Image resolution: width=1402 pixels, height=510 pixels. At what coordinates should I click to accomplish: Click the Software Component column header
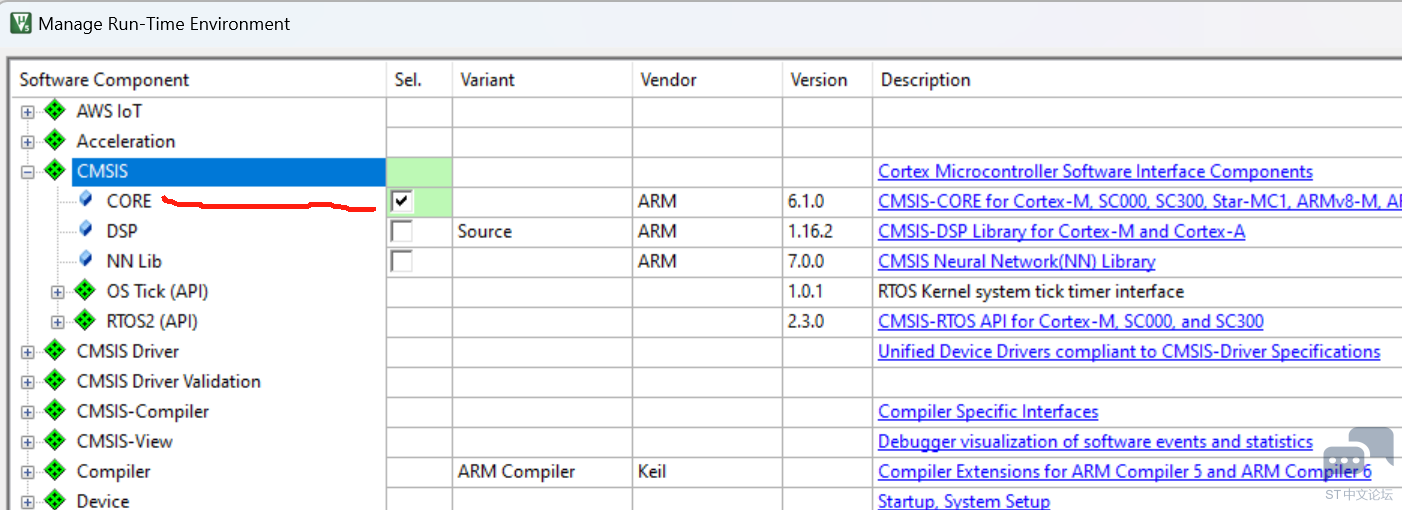pos(198,80)
